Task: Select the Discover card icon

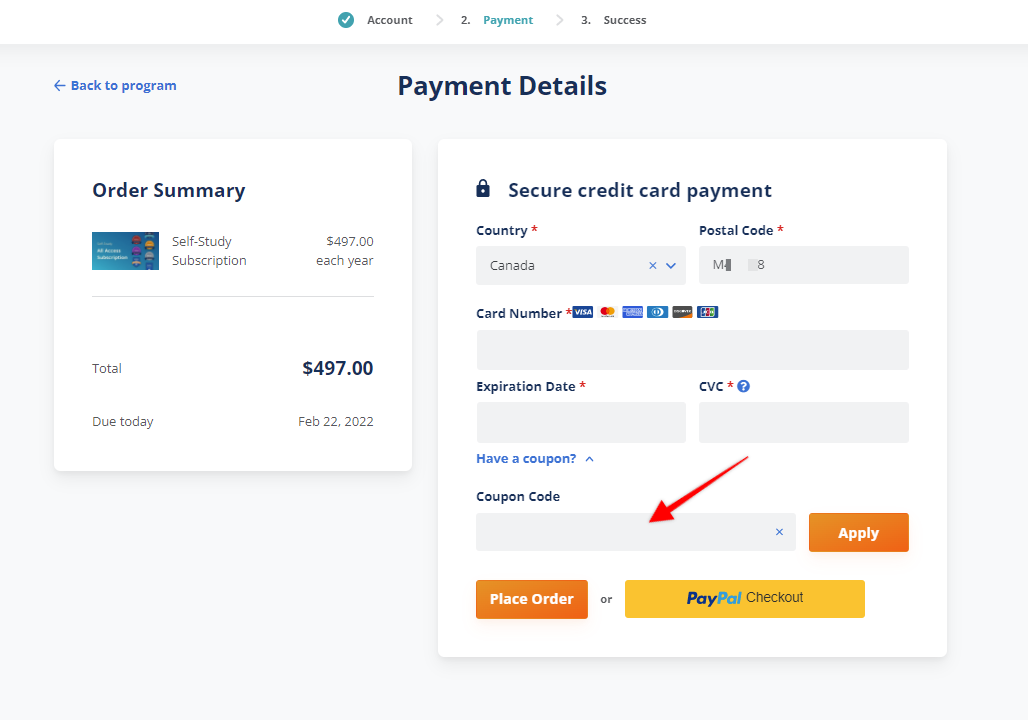Action: point(682,312)
